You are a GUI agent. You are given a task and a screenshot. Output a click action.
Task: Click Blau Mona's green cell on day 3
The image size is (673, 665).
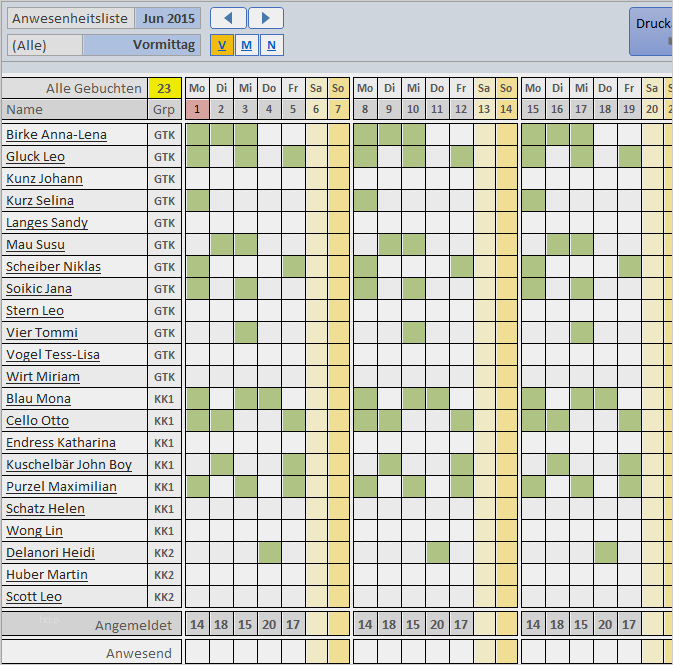(x=245, y=399)
